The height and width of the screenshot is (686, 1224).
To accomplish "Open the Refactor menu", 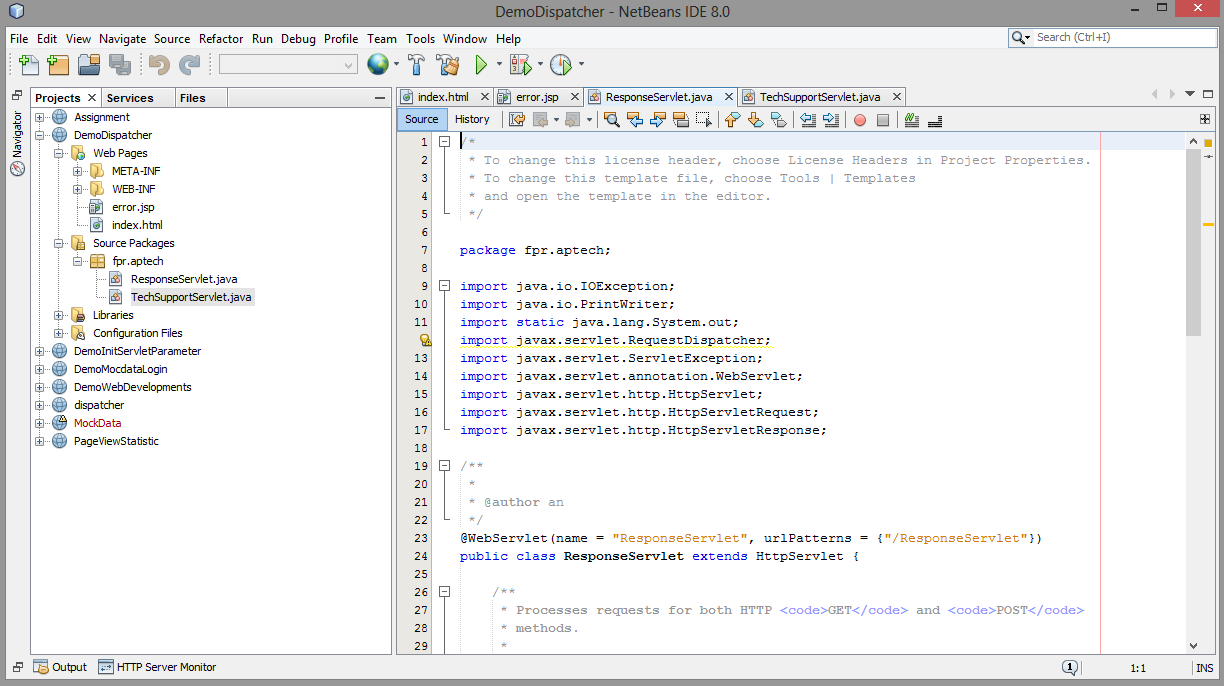I will pyautogui.click(x=221, y=38).
